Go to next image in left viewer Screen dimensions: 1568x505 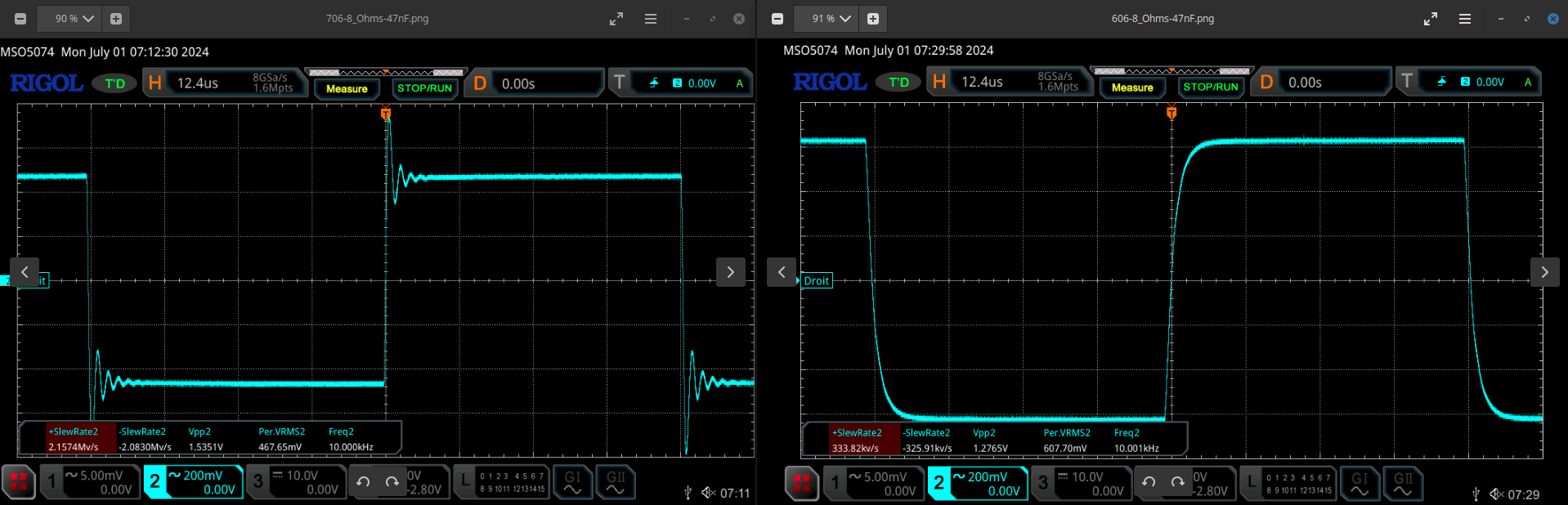pos(731,272)
